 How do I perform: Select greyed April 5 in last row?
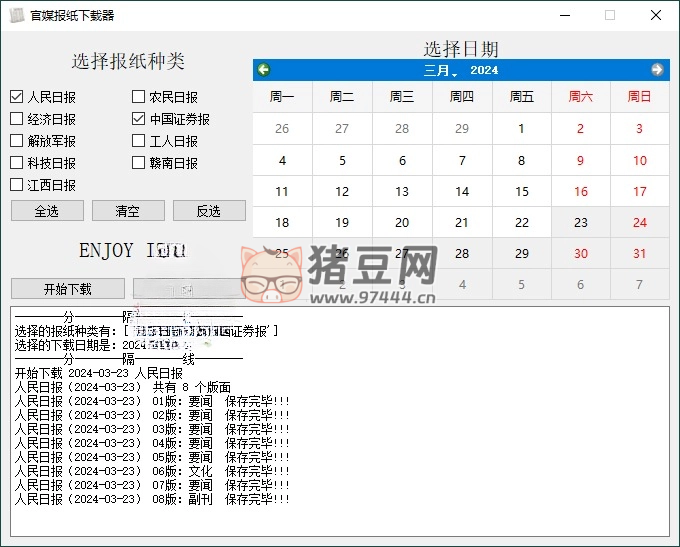pyautogui.click(x=521, y=285)
